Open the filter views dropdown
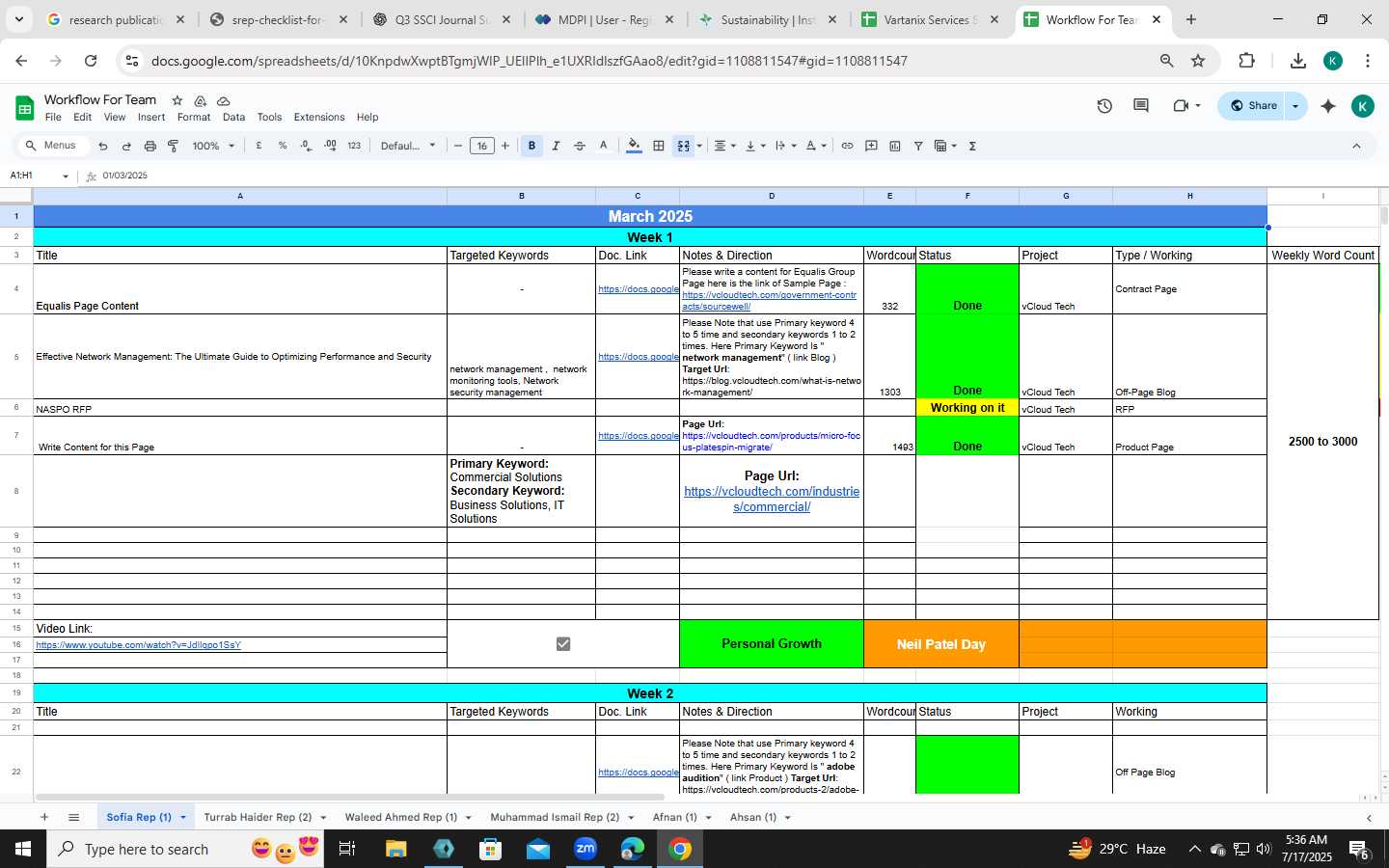Viewport: 1389px width, 868px height. pyautogui.click(x=945, y=146)
